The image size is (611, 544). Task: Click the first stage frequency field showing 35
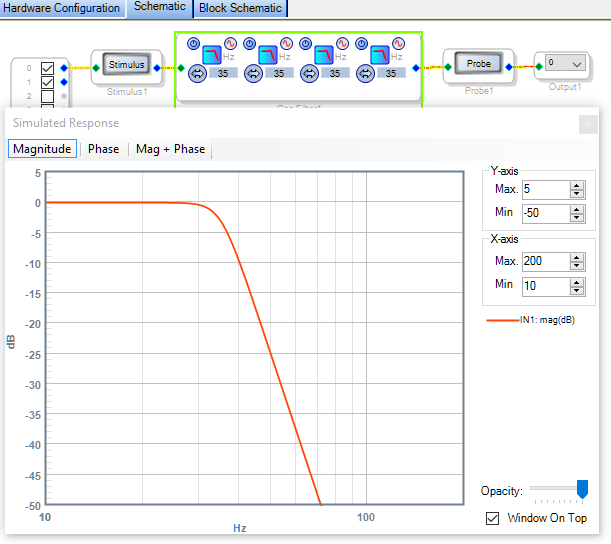pyautogui.click(x=223, y=73)
